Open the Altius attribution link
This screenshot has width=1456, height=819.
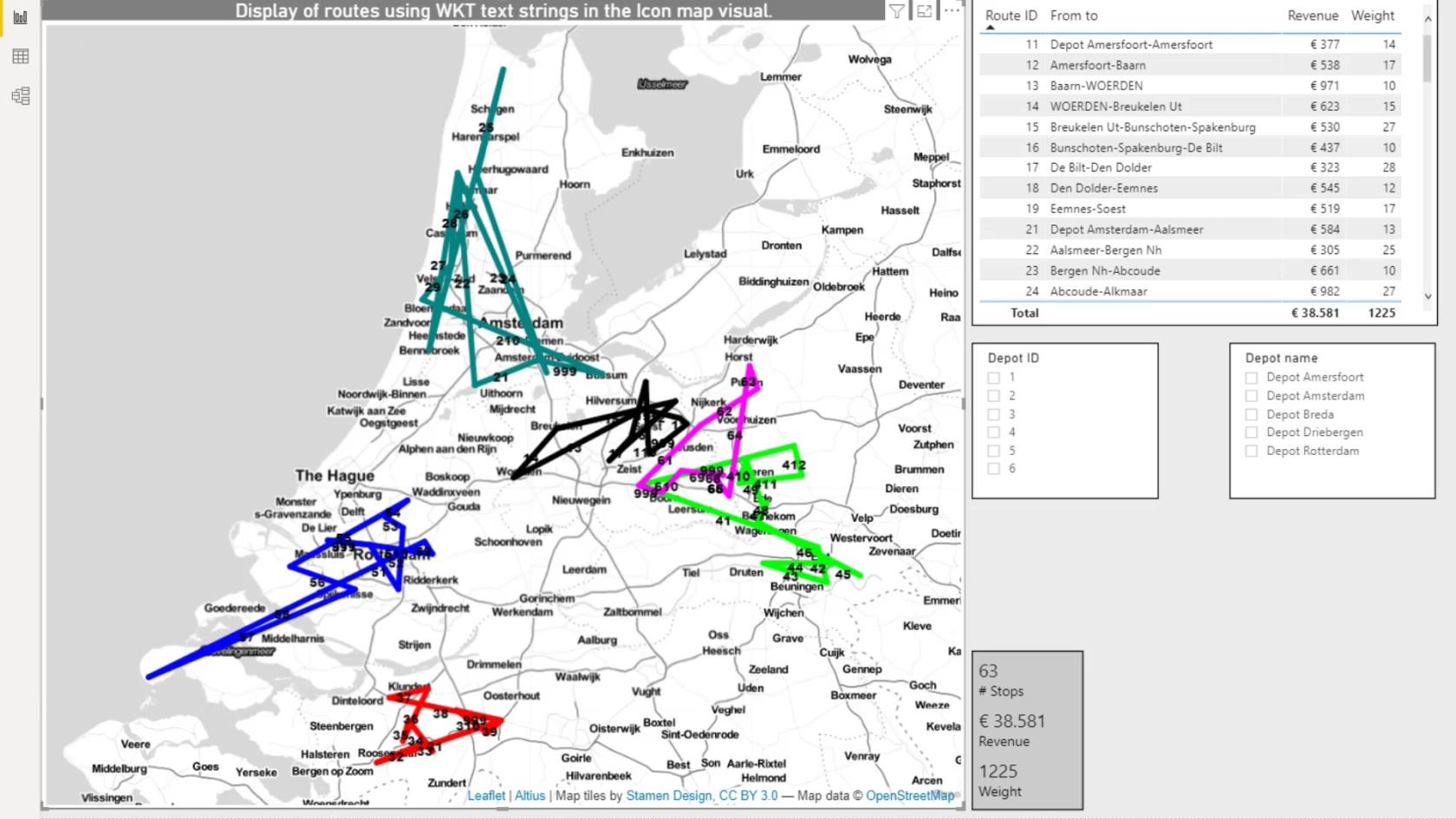pyautogui.click(x=530, y=796)
